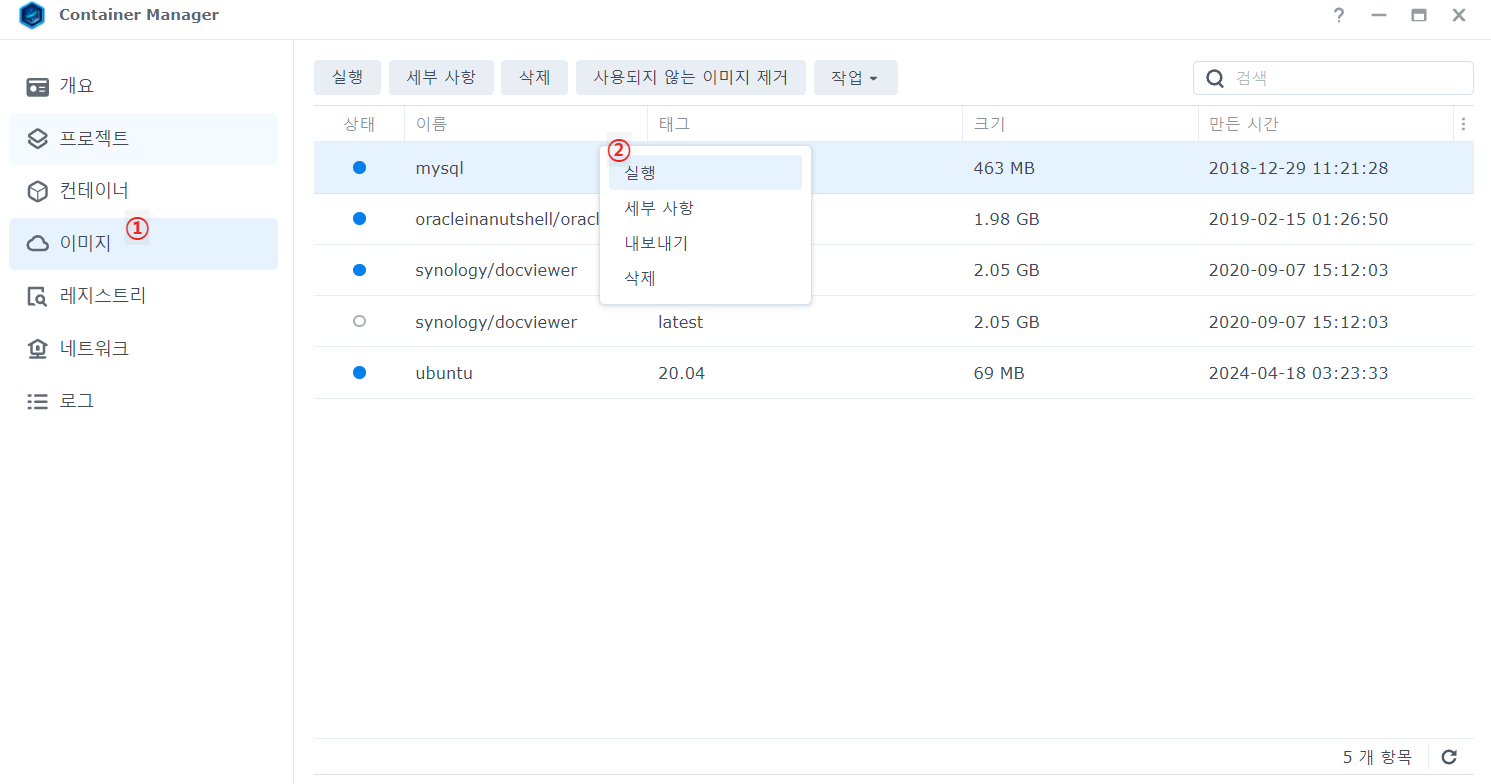Select the ubuntu image name
The image size is (1491, 784).
[x=444, y=373]
